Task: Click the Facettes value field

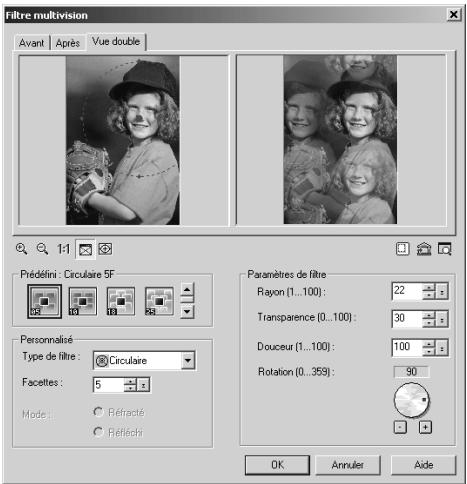Action: (x=108, y=385)
